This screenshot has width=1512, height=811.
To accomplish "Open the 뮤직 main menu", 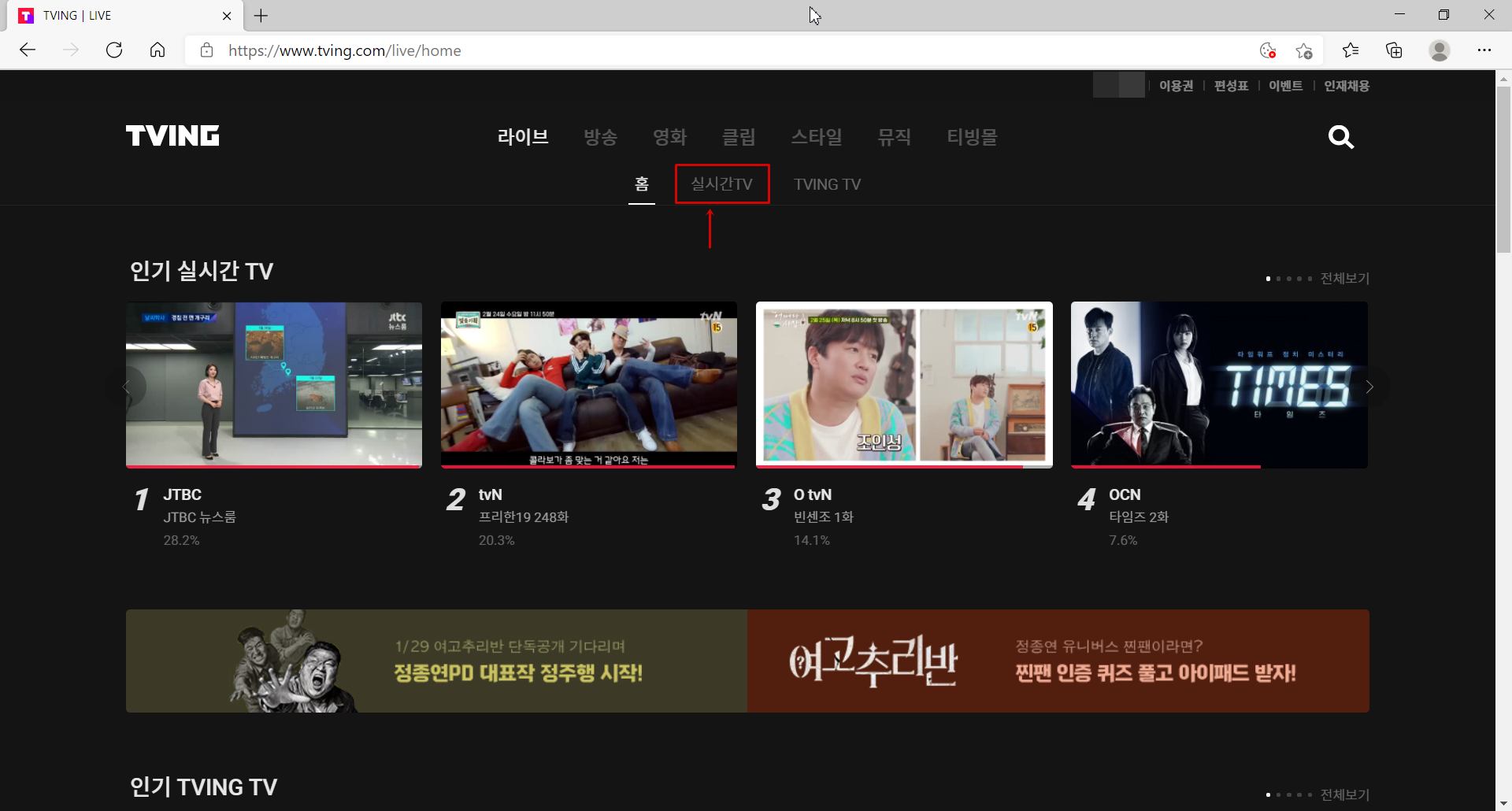I will click(895, 137).
